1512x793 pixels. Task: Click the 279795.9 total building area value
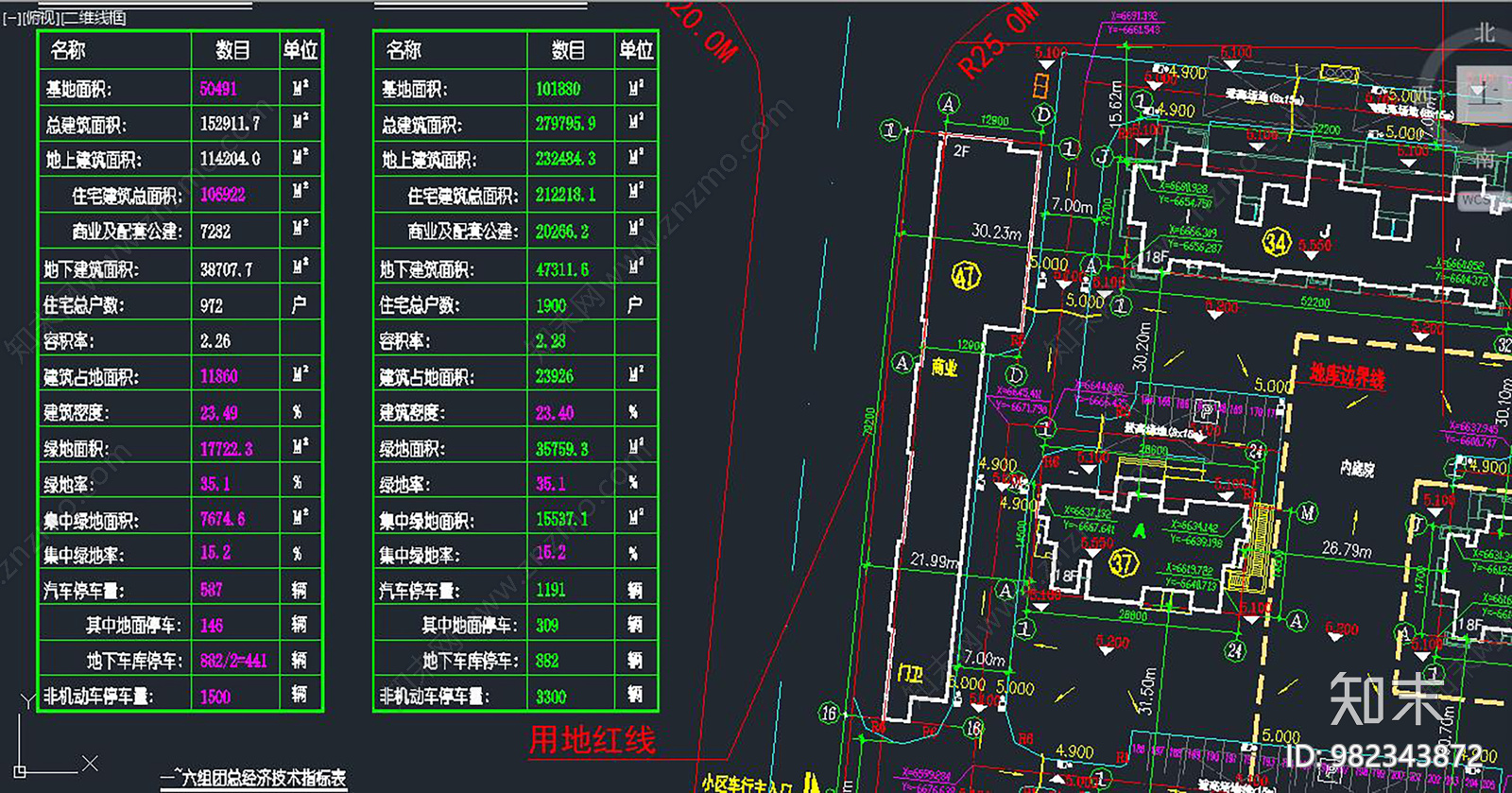pyautogui.click(x=566, y=124)
